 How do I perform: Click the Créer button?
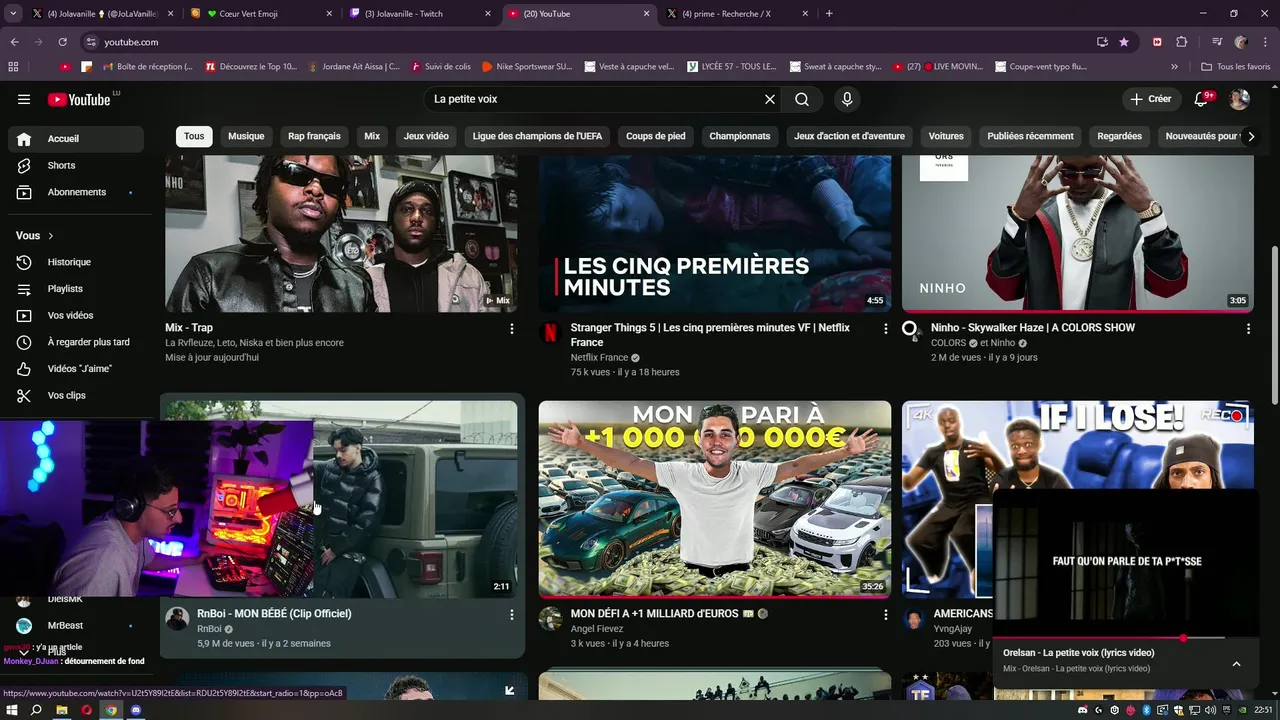[x=1150, y=99]
